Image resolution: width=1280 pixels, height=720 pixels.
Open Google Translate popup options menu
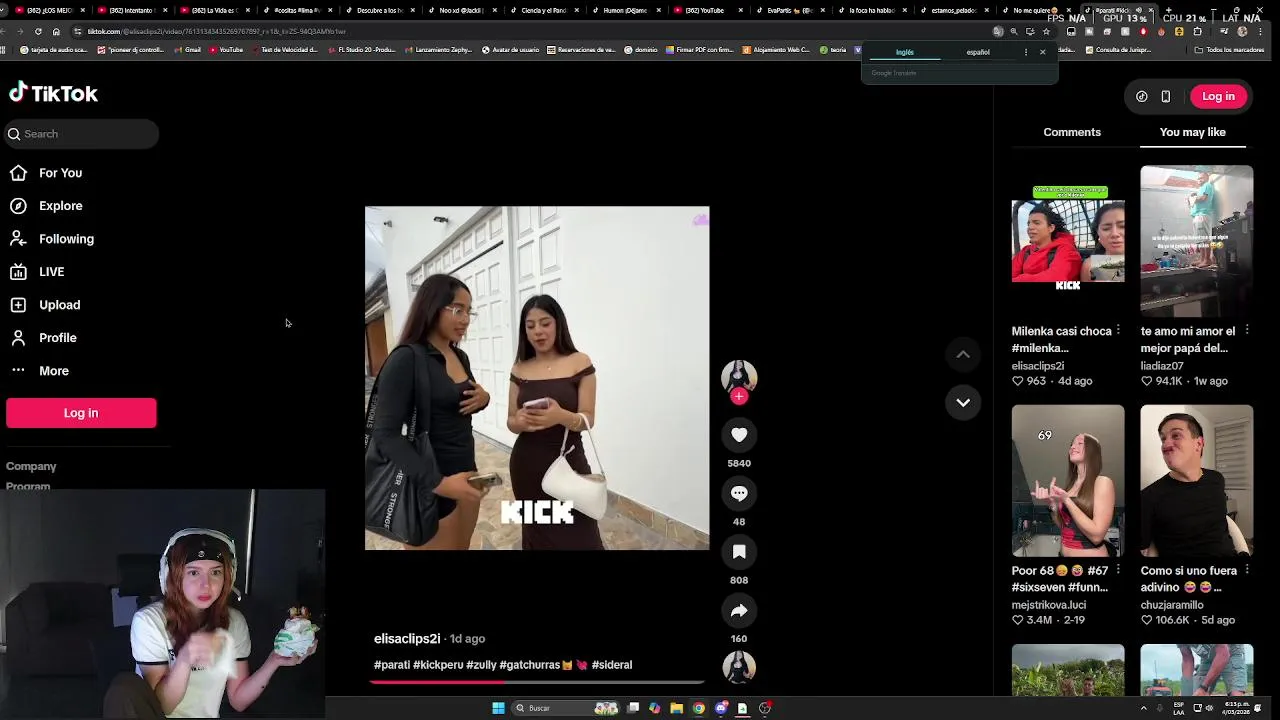pos(1025,52)
